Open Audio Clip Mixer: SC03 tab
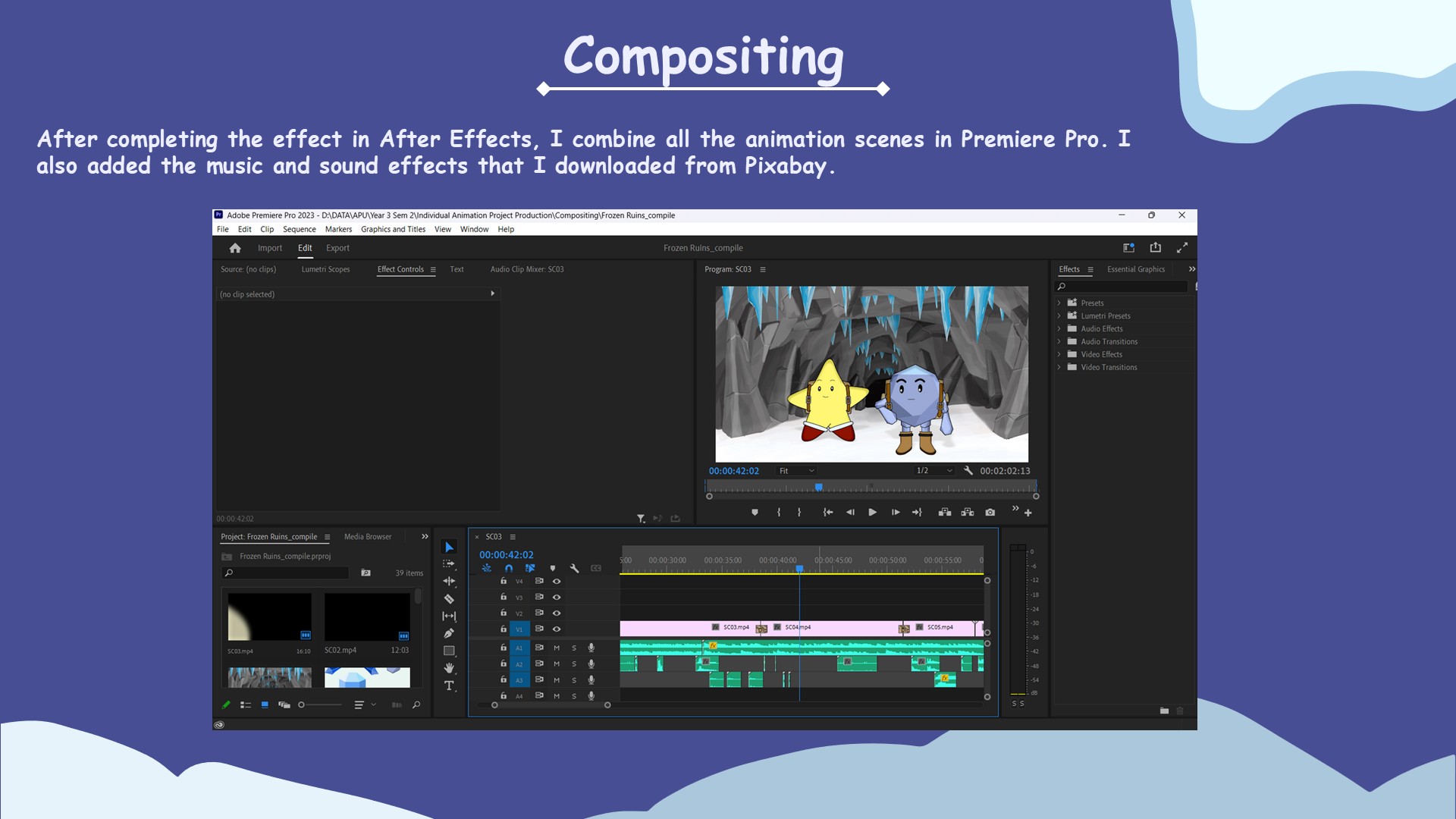1456x819 pixels. click(x=527, y=270)
